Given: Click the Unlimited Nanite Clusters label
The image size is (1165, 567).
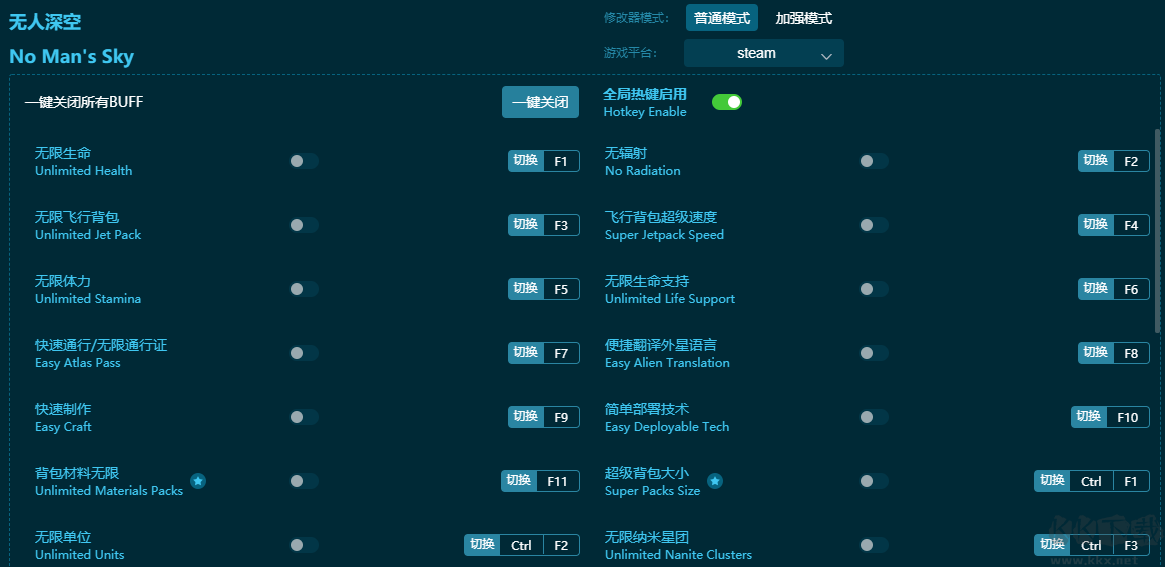Looking at the screenshot, I should point(678,554).
